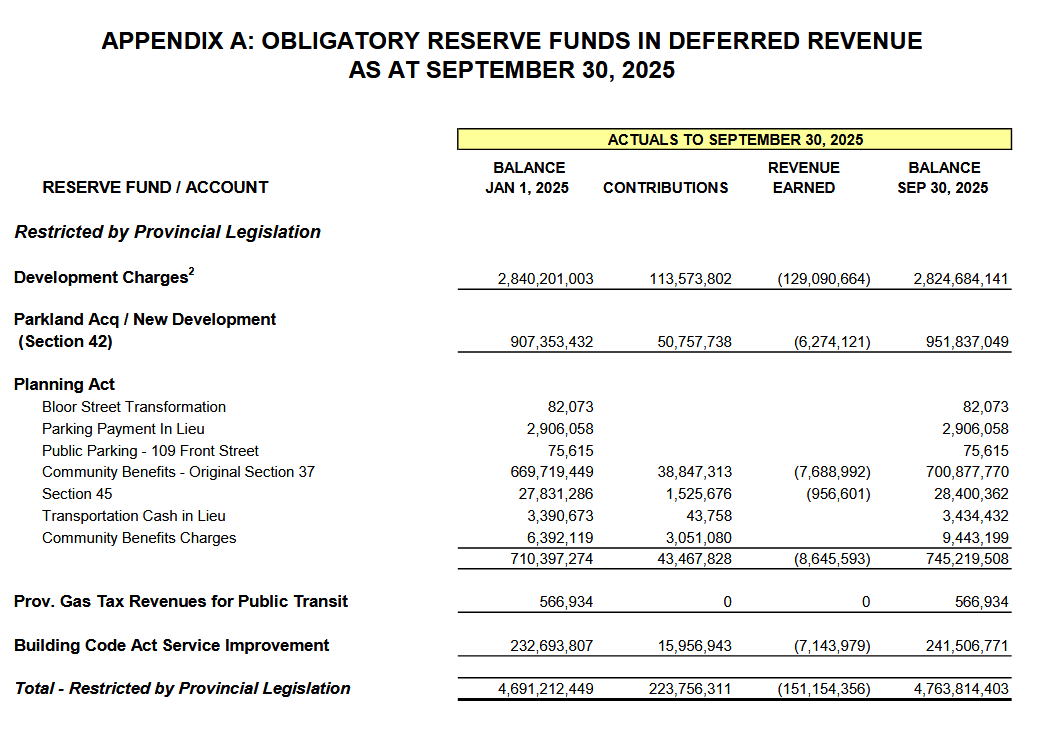Image resolution: width=1064 pixels, height=733 pixels.
Task: Click the superscript footnote 2 on Development Charges
Action: point(191,272)
